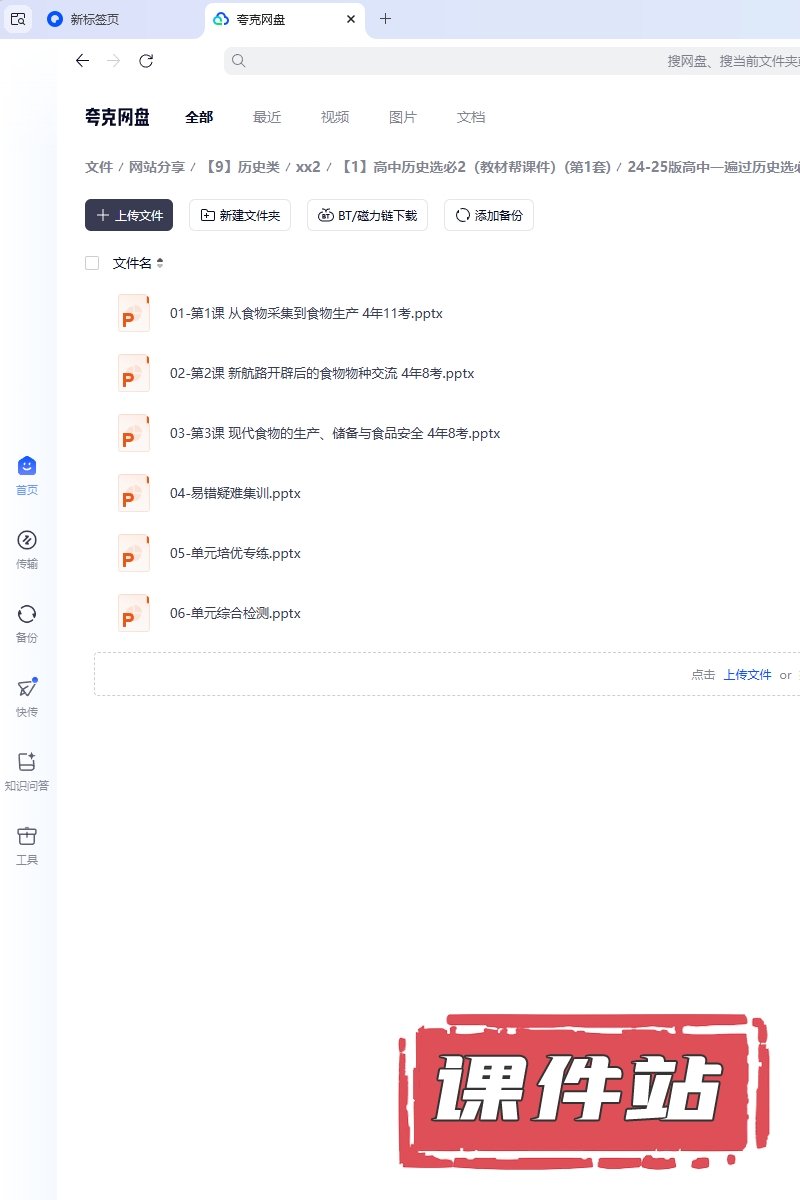Click 添加备份 button
This screenshot has height=1200, width=800.
489,215
